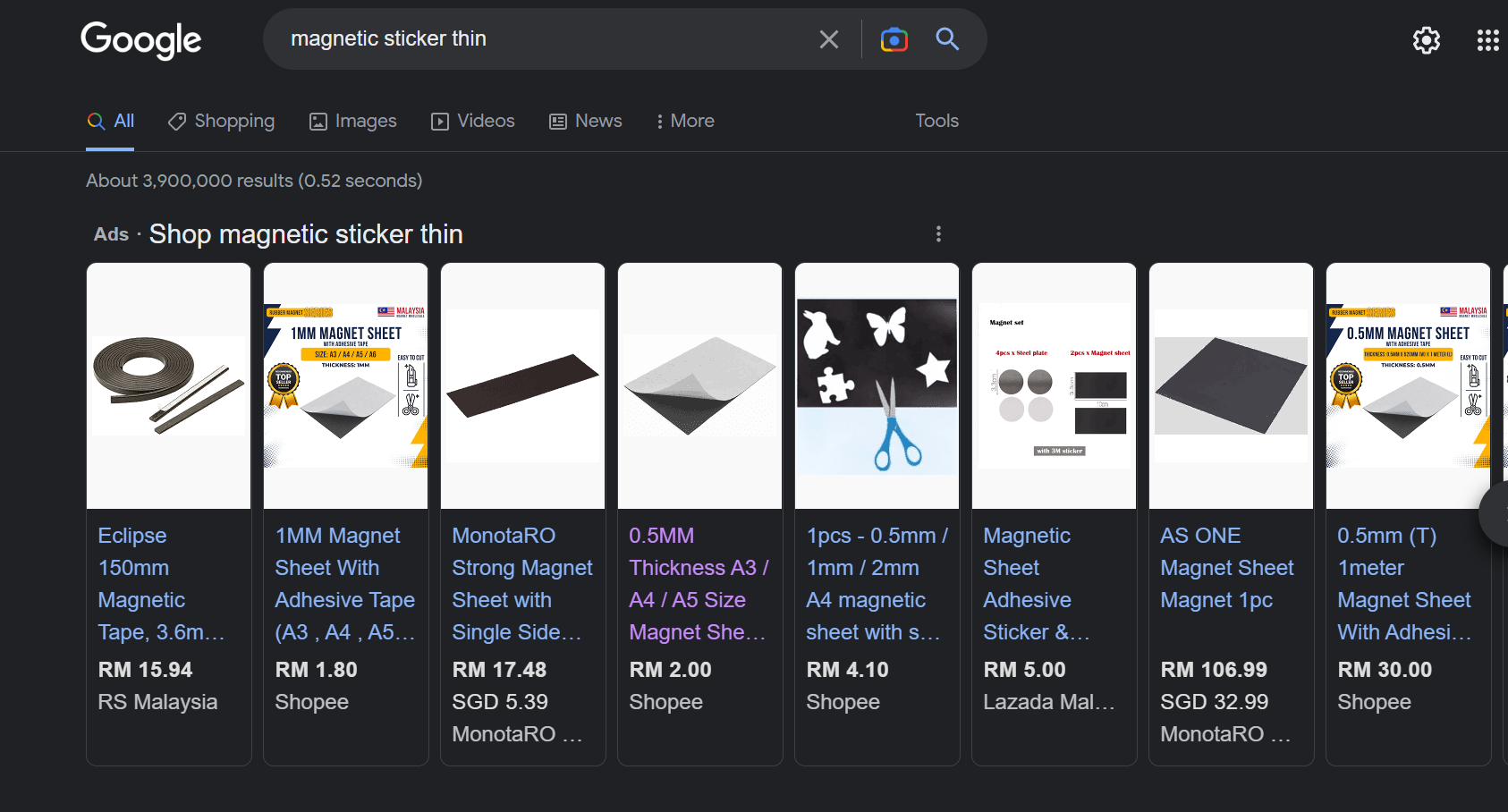Open the Eclipse 150mm Magnetic Tape product image

169,385
